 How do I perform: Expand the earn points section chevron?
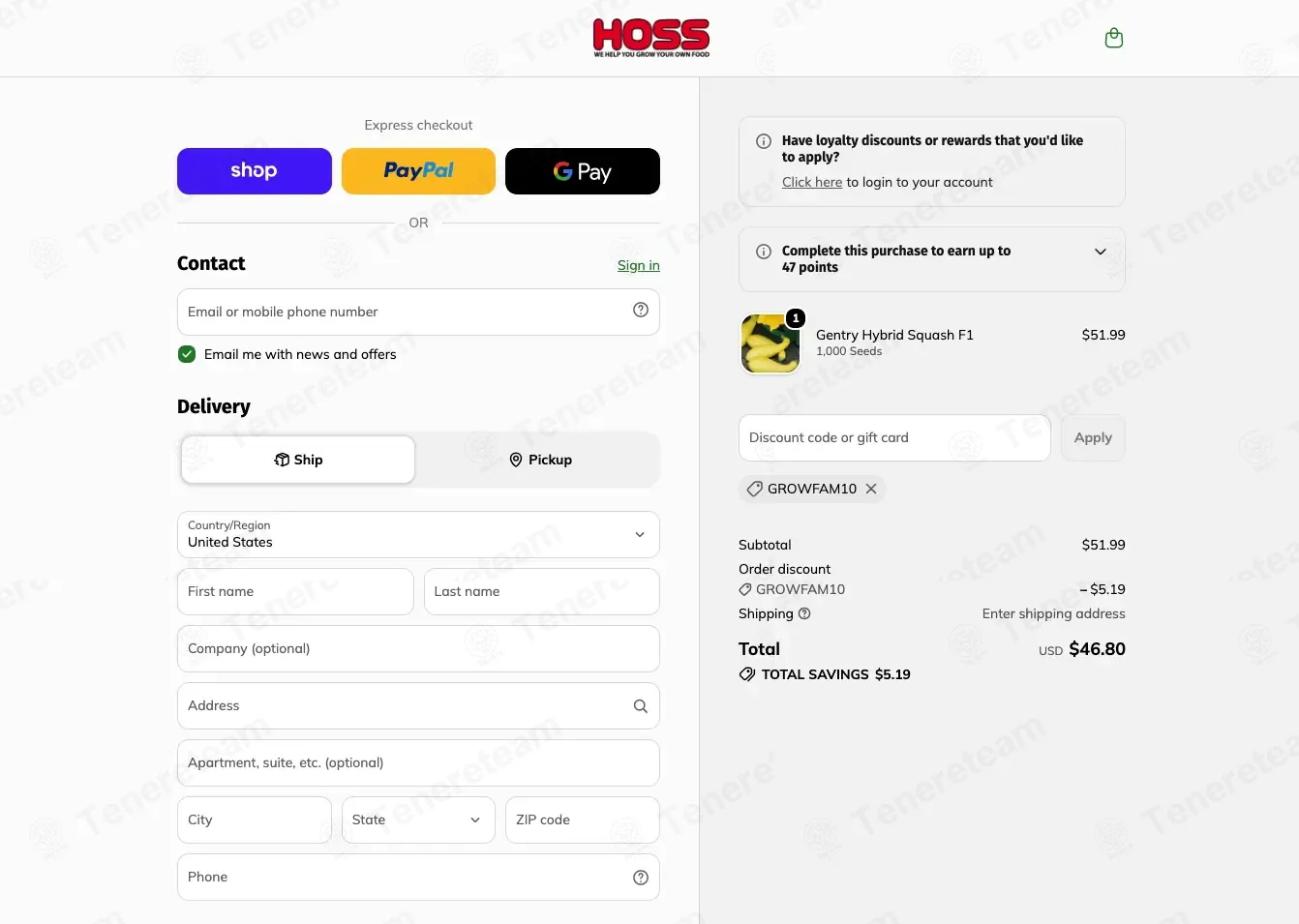click(x=1100, y=252)
